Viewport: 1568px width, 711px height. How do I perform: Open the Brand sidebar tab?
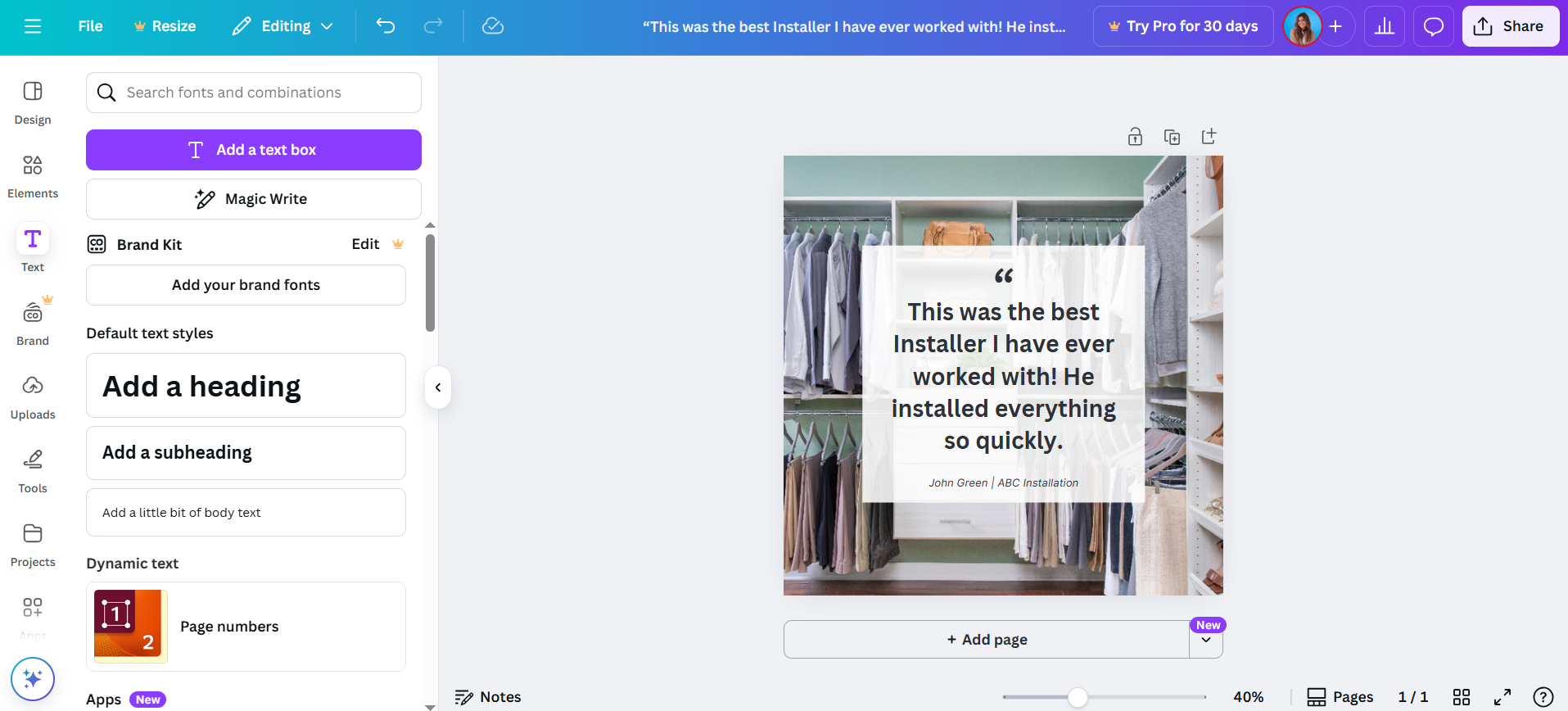(x=33, y=321)
